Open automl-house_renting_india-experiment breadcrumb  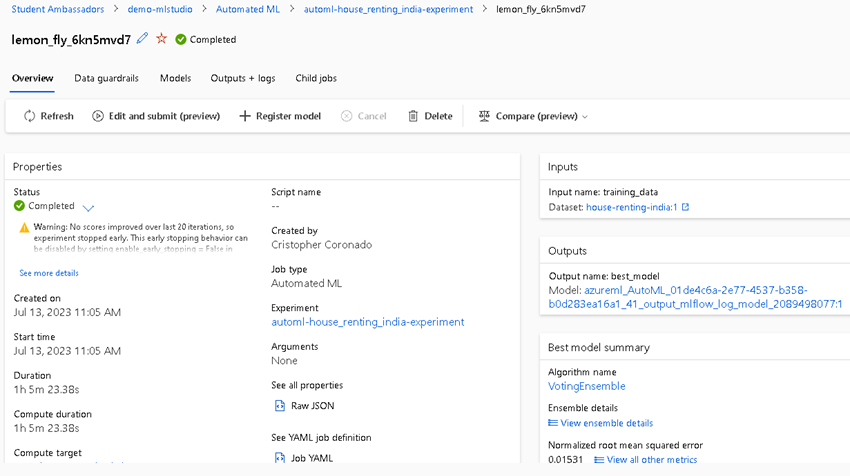[x=388, y=9]
